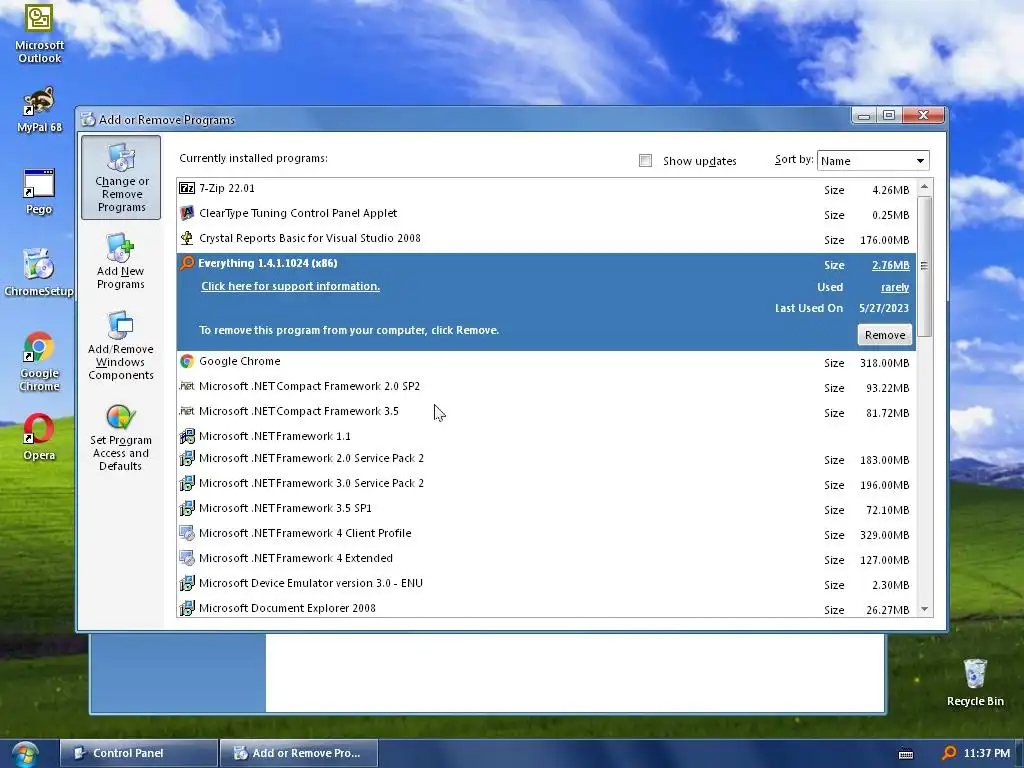Click the vertical scrollbar thumb

[924, 266]
